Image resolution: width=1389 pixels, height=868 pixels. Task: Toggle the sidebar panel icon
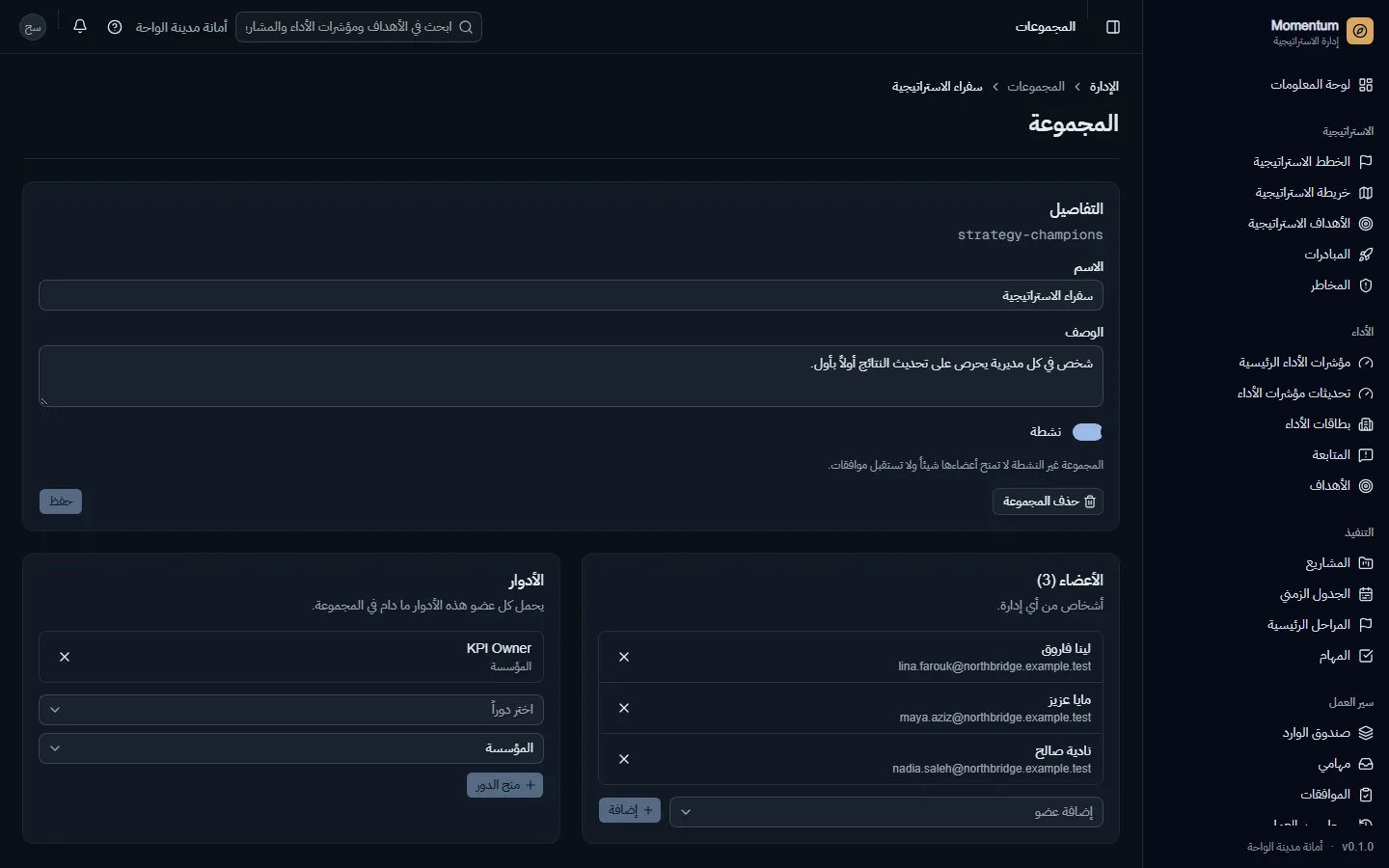pyautogui.click(x=1113, y=27)
